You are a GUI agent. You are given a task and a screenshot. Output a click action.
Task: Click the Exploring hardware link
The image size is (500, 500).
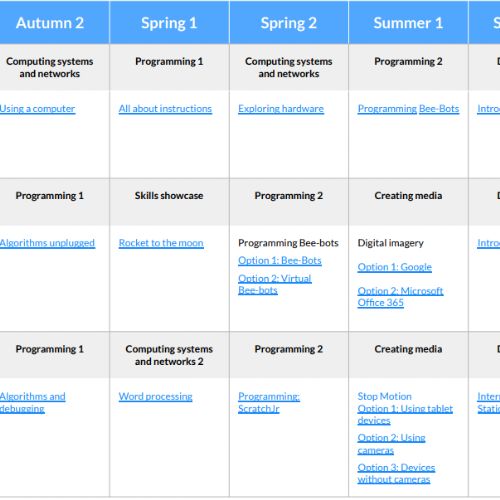tap(281, 109)
